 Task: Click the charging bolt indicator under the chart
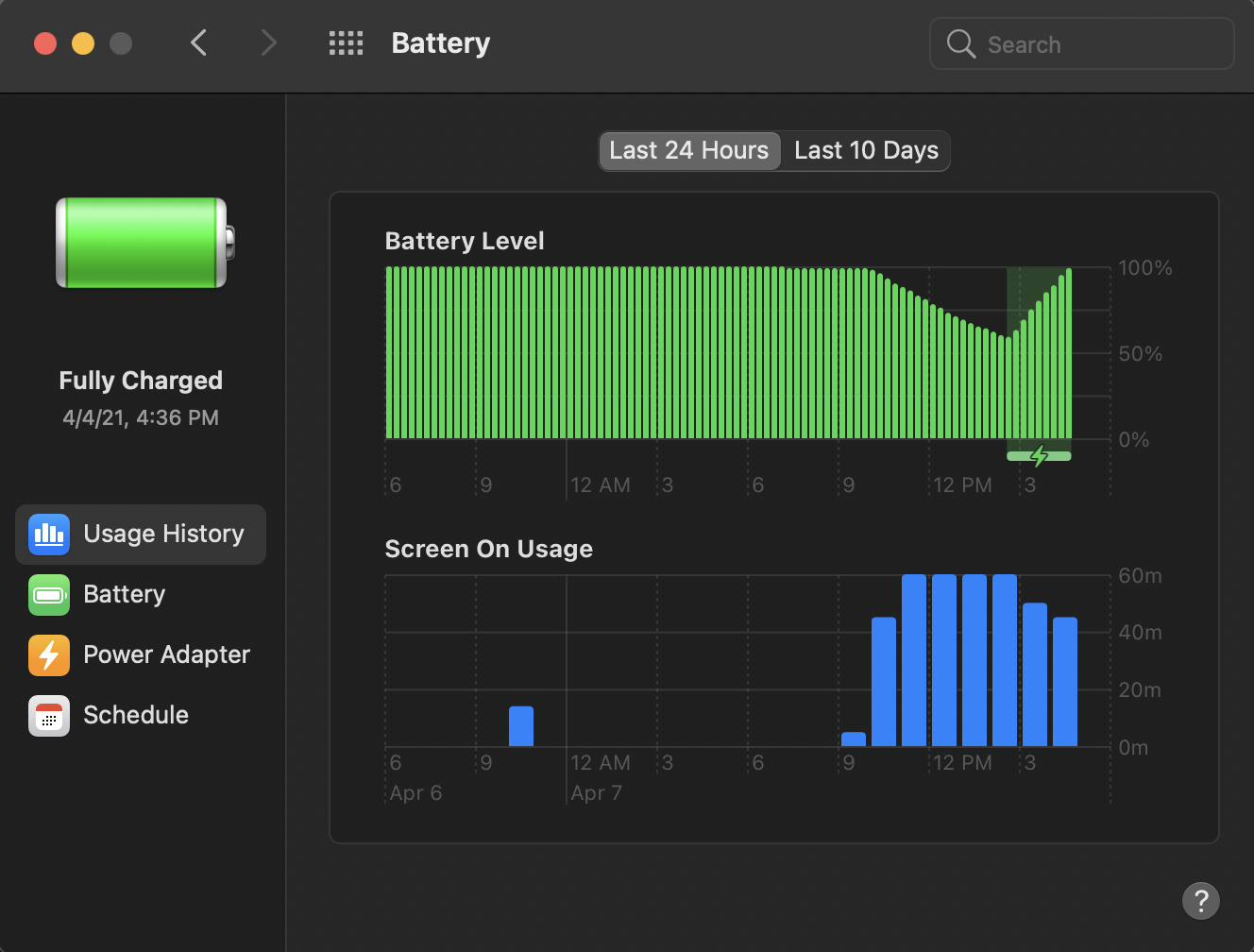point(1039,456)
